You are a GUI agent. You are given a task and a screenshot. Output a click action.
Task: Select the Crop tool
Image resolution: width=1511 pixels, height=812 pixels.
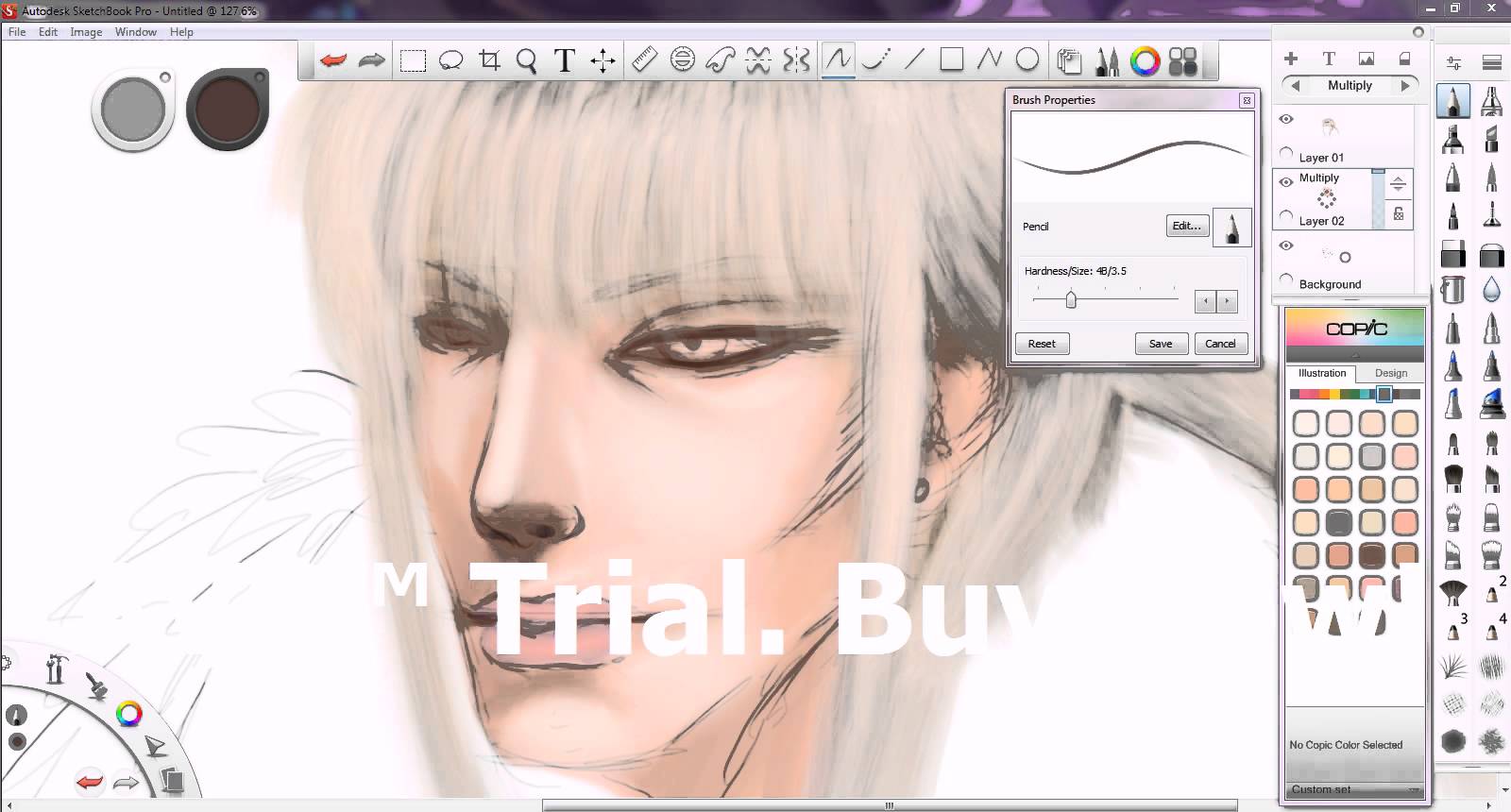[489, 60]
